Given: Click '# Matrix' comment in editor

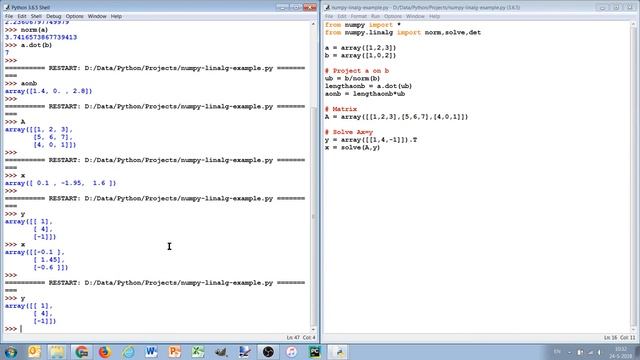Looking at the screenshot, I should click(x=341, y=109).
